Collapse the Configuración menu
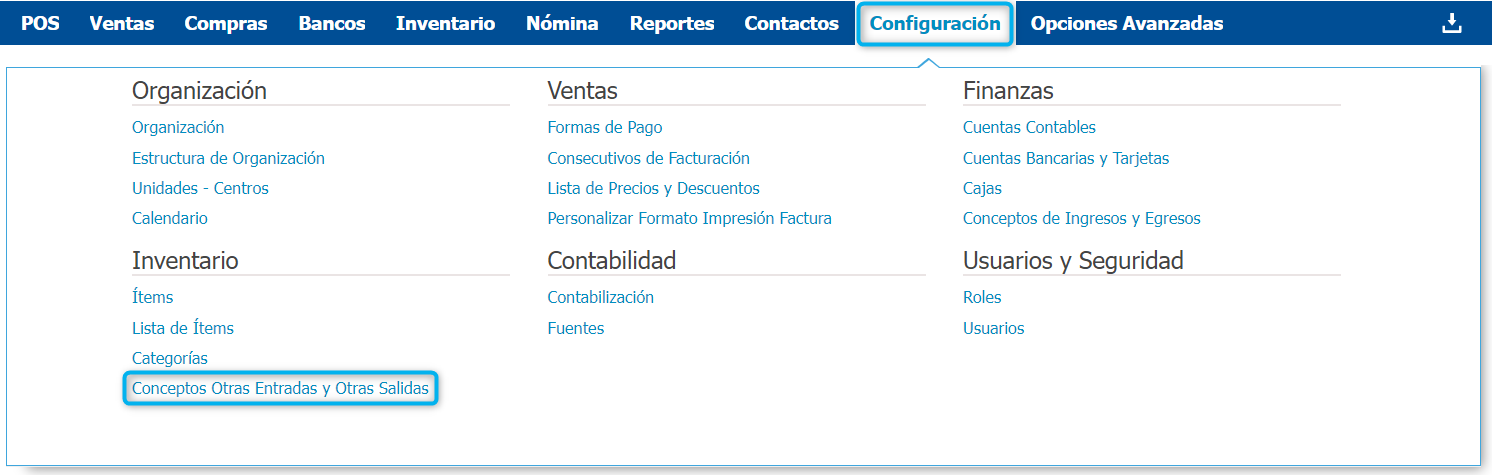 pos(935,23)
